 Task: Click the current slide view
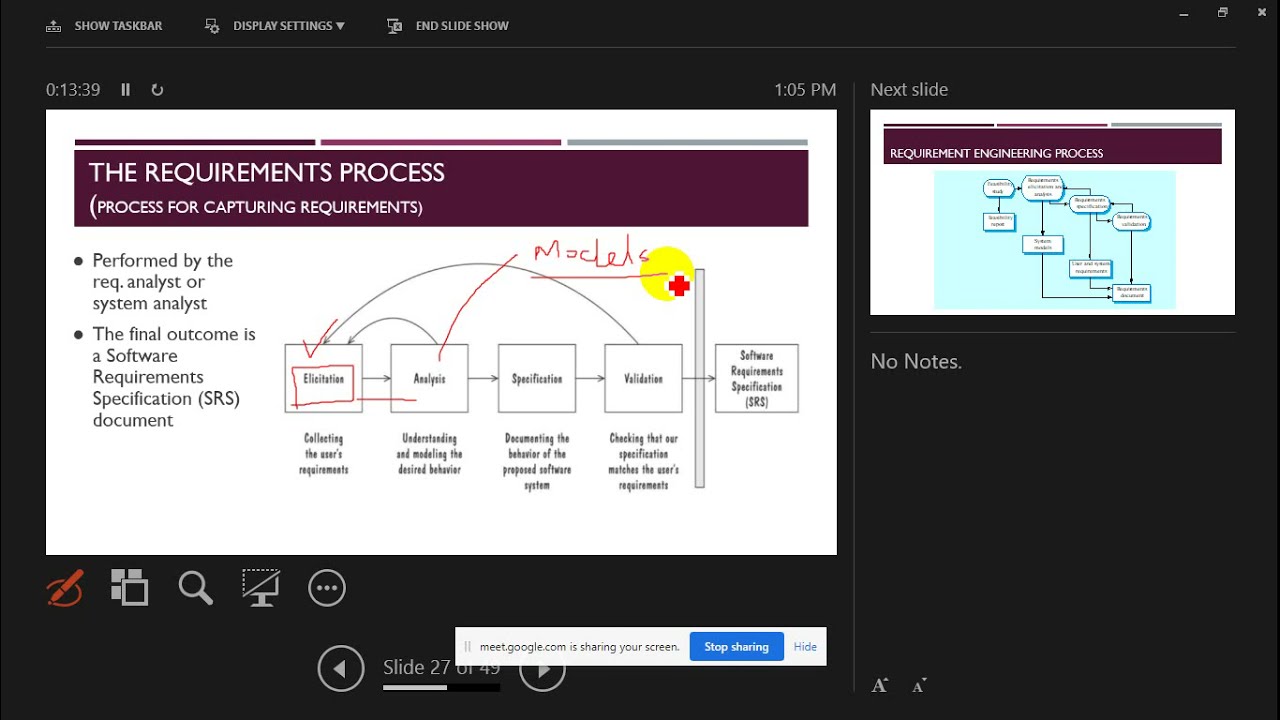click(x=441, y=332)
